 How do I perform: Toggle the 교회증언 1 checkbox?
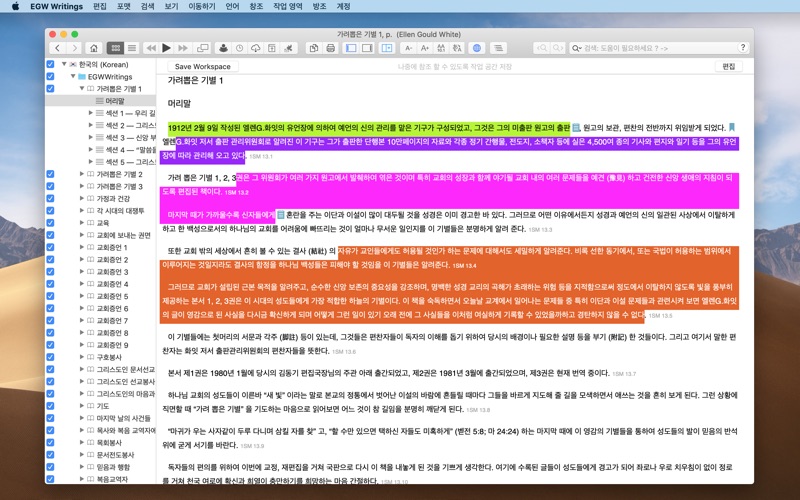[x=50, y=247]
